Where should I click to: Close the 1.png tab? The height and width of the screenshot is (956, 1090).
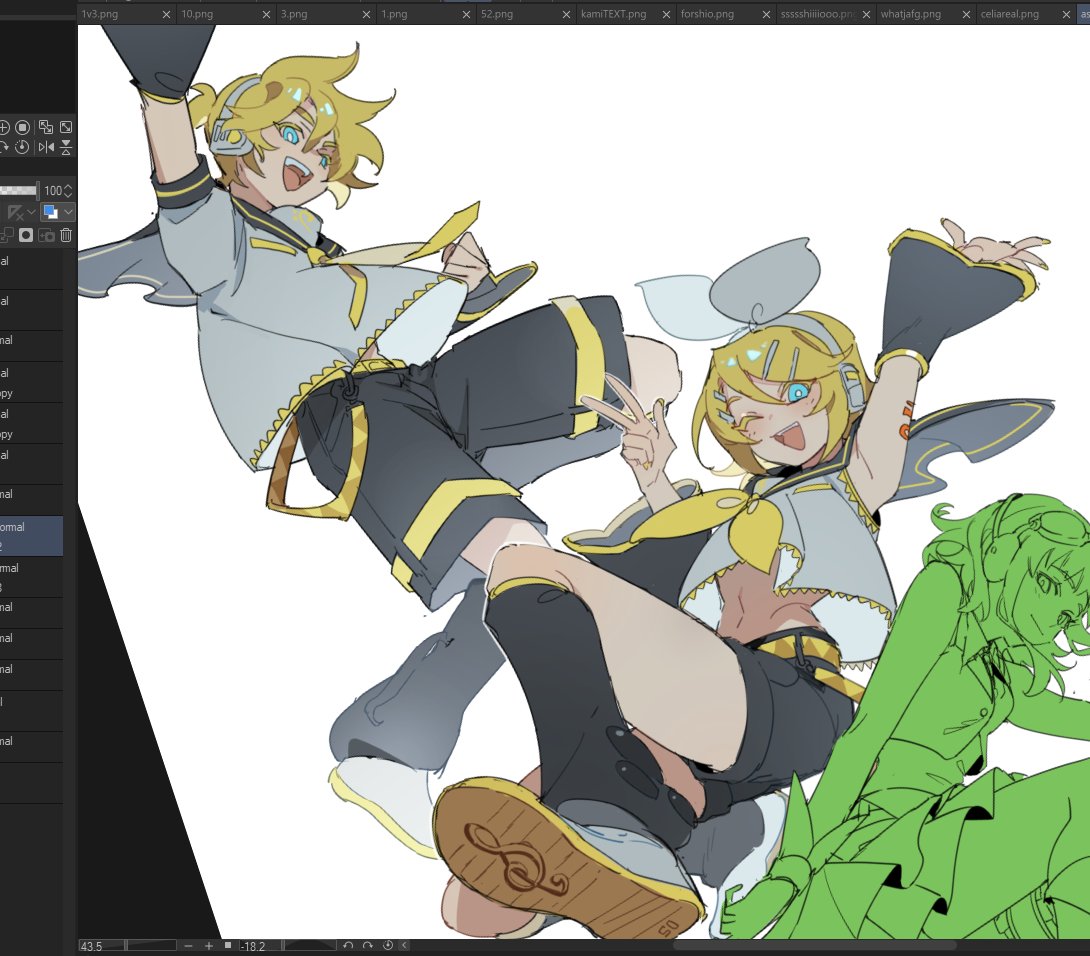click(466, 15)
